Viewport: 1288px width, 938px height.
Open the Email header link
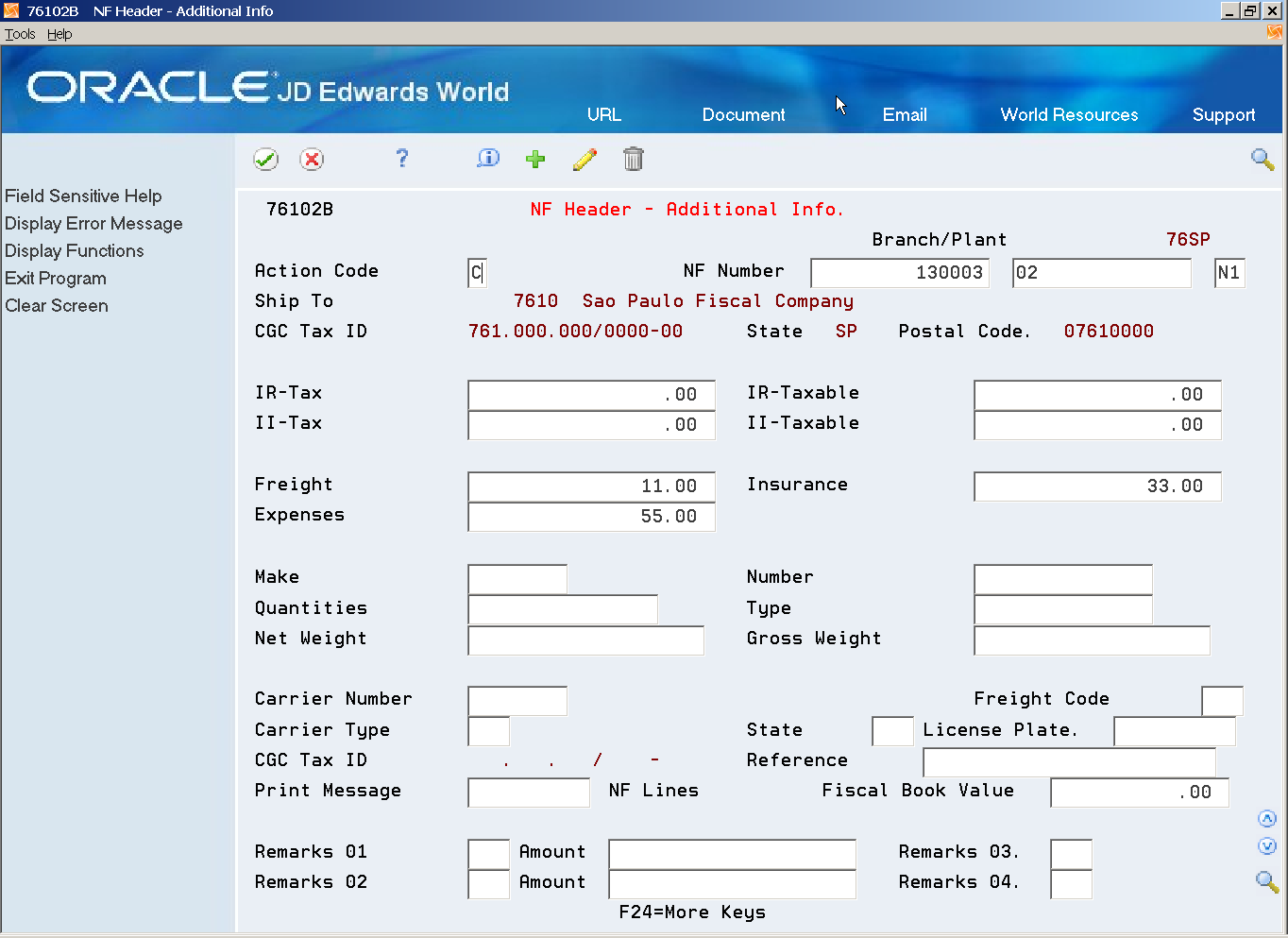pos(905,114)
